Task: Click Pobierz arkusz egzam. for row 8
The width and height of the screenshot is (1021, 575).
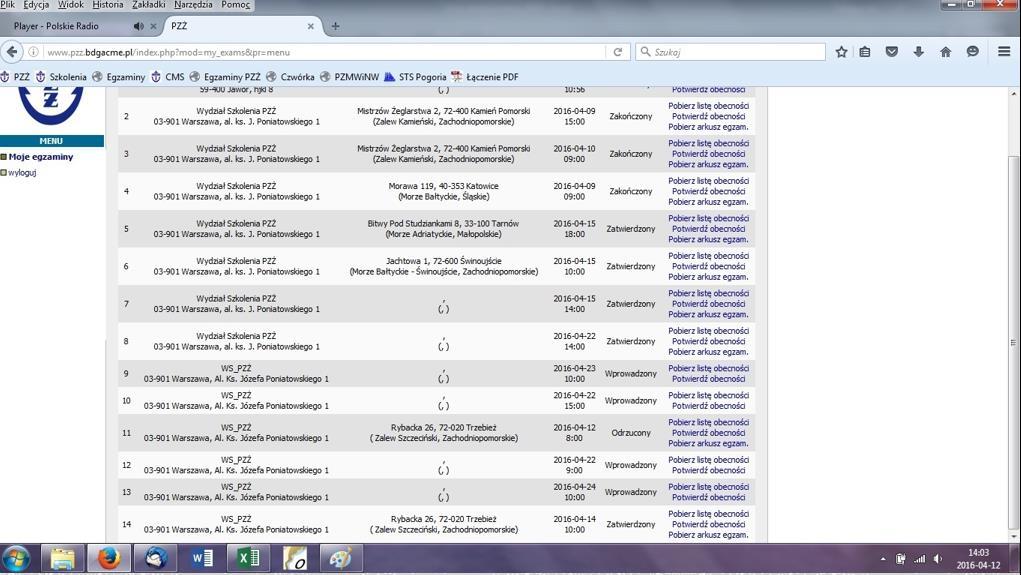Action: point(708,352)
